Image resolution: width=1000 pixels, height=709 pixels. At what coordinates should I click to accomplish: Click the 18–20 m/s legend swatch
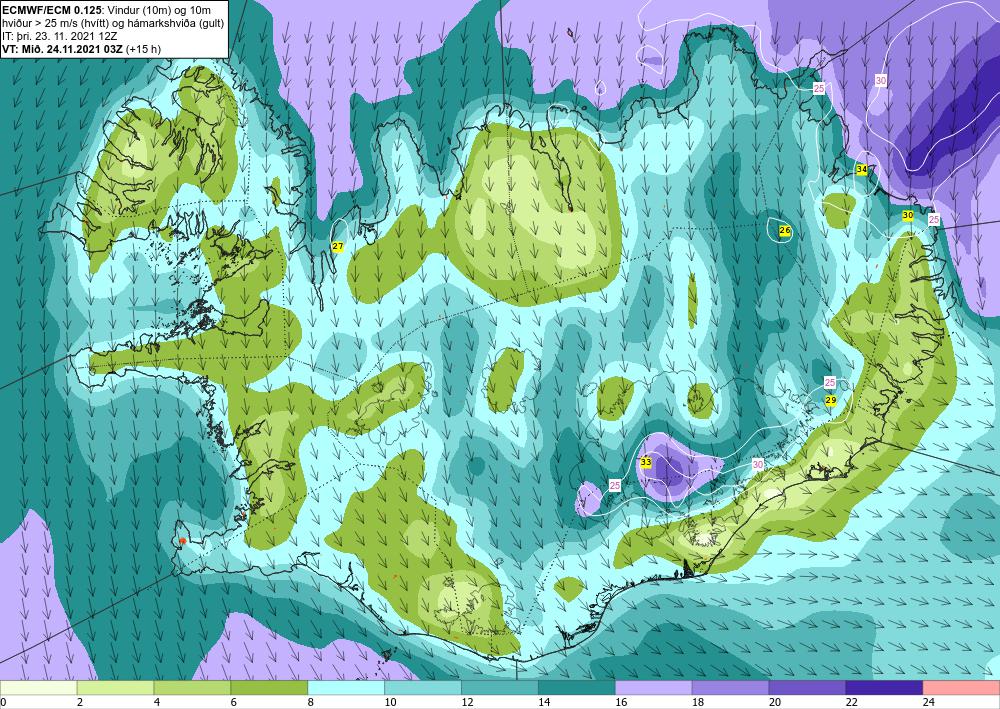point(730,688)
